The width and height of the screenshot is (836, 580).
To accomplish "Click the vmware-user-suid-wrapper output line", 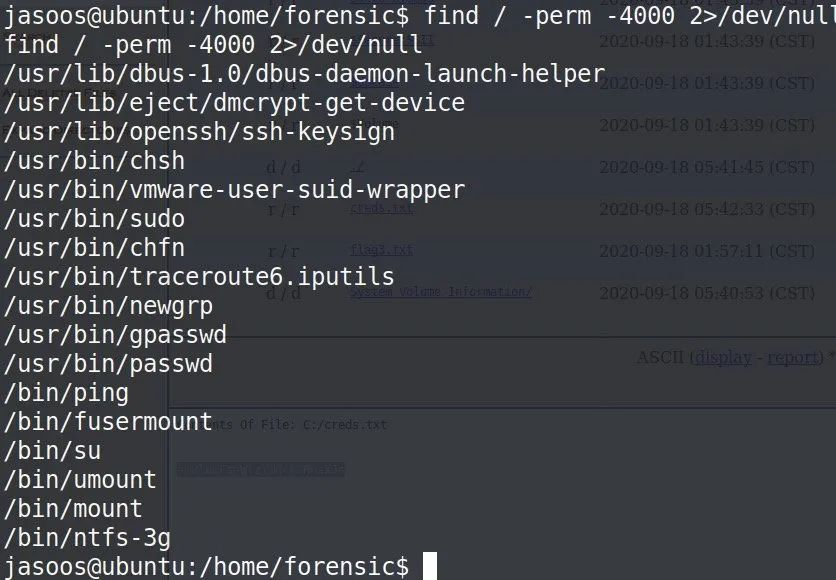I will [x=234, y=189].
